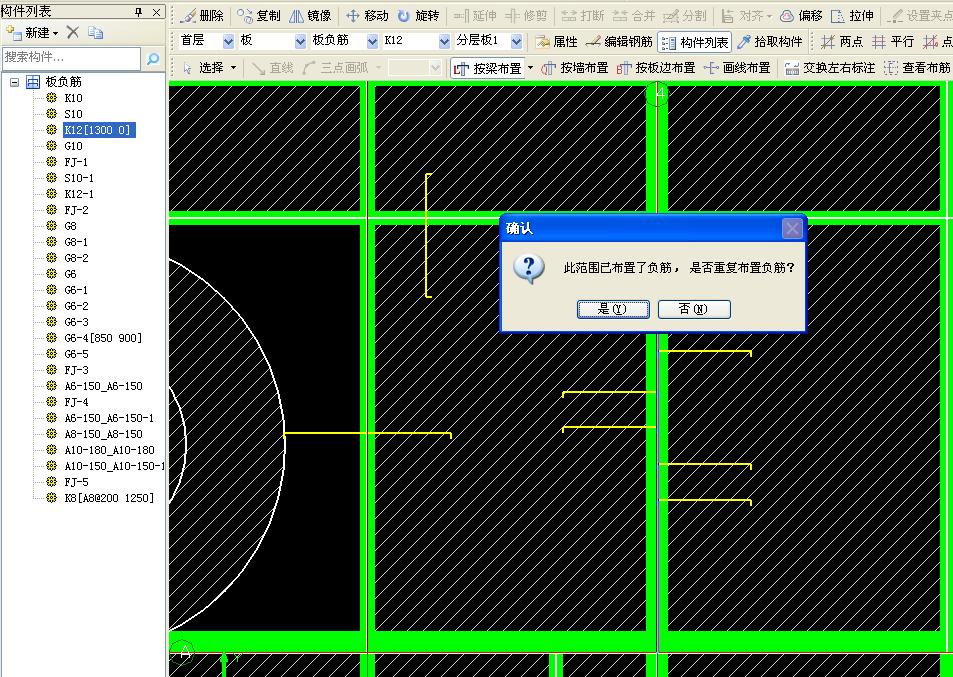The image size is (953, 677).
Task: Click 否(N) in the confirm dialog
Action: (694, 310)
